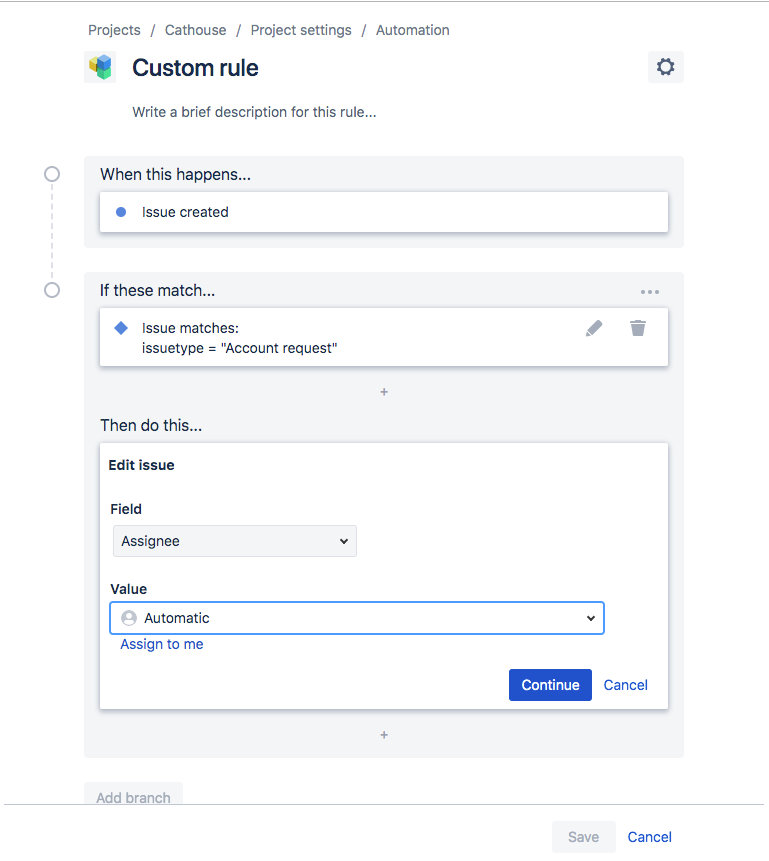Add a new action with plus icon
This screenshot has width=769, height=861.
384,735
